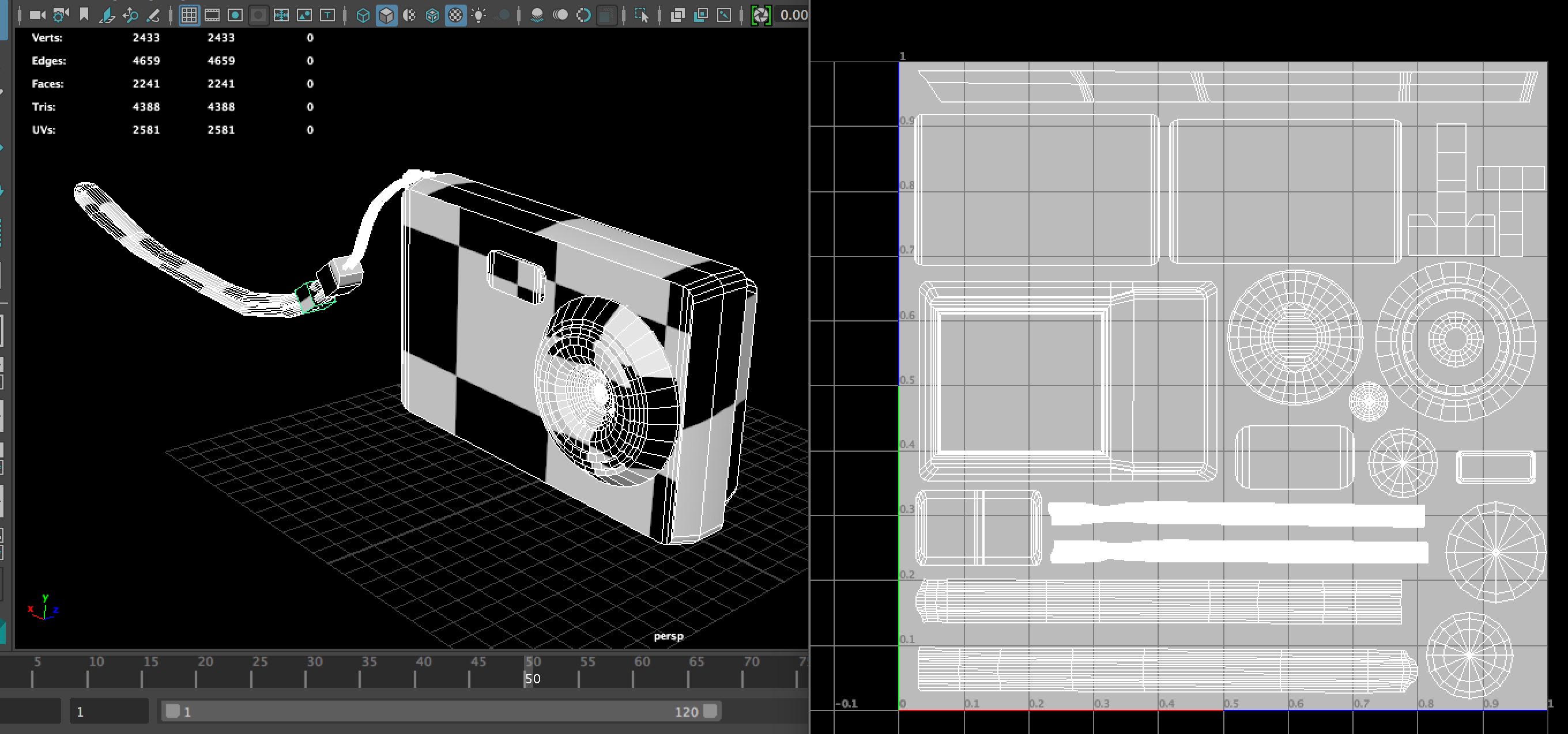Toggle the film gate display
Viewport: 1568px width, 734px height.
click(x=212, y=15)
